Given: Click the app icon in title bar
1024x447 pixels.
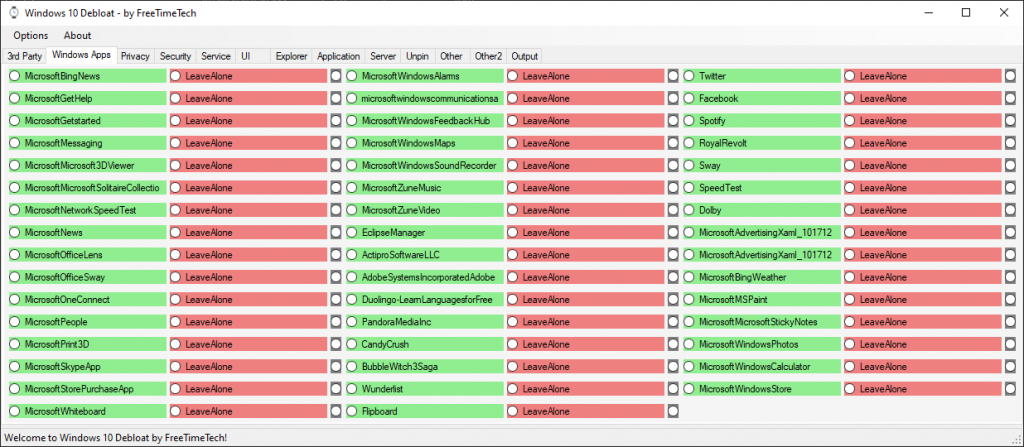Looking at the screenshot, I should coord(13,13).
